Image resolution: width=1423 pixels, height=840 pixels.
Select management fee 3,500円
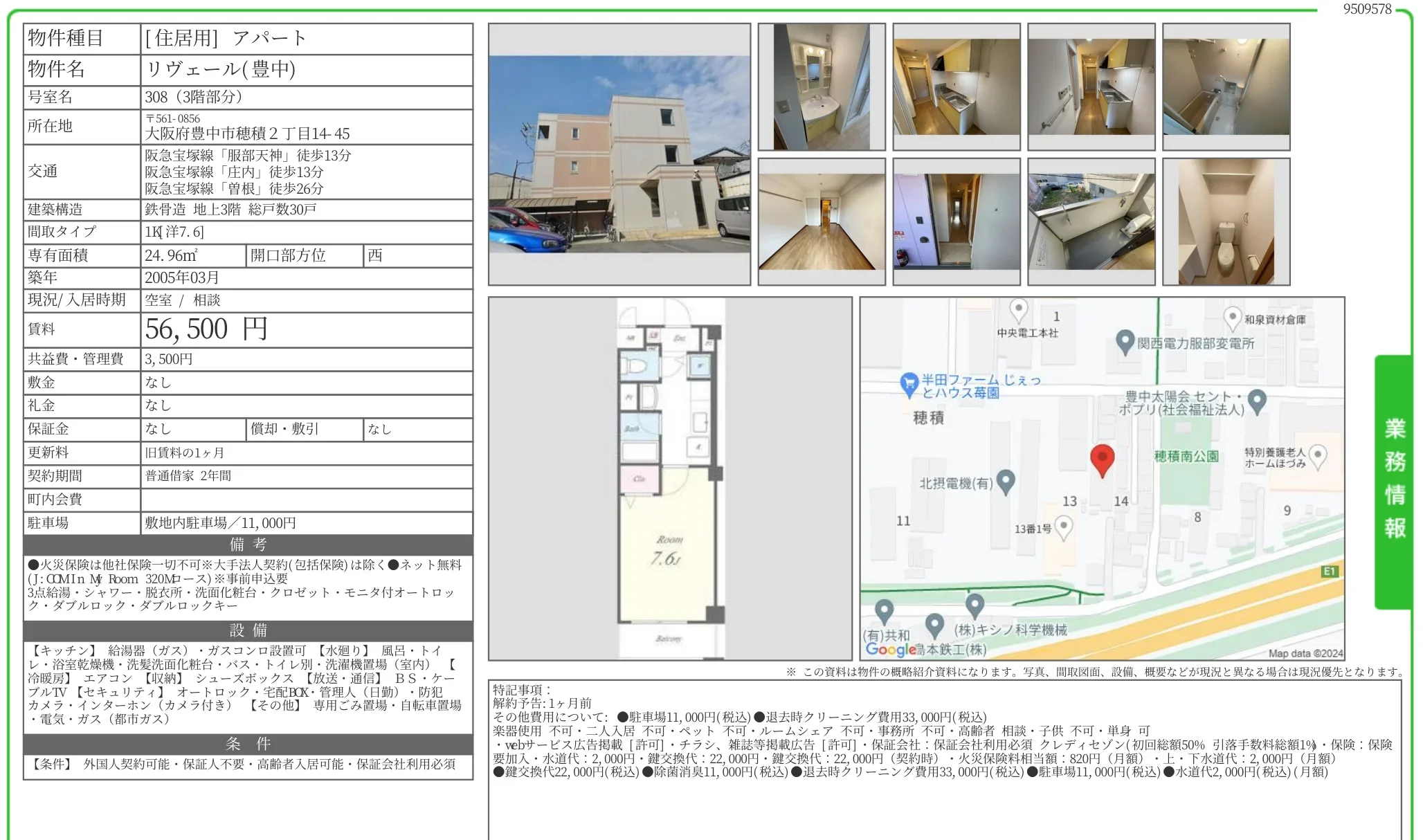coord(169,359)
